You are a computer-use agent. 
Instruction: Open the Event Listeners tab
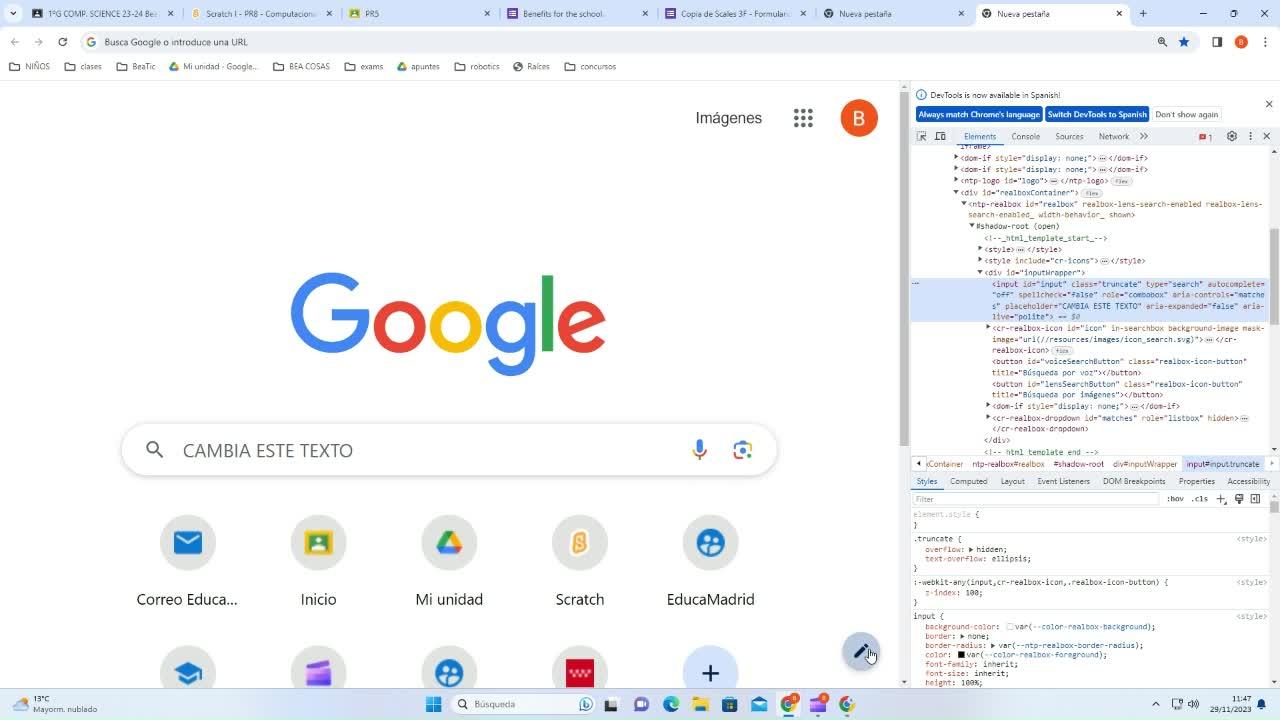(x=1064, y=481)
